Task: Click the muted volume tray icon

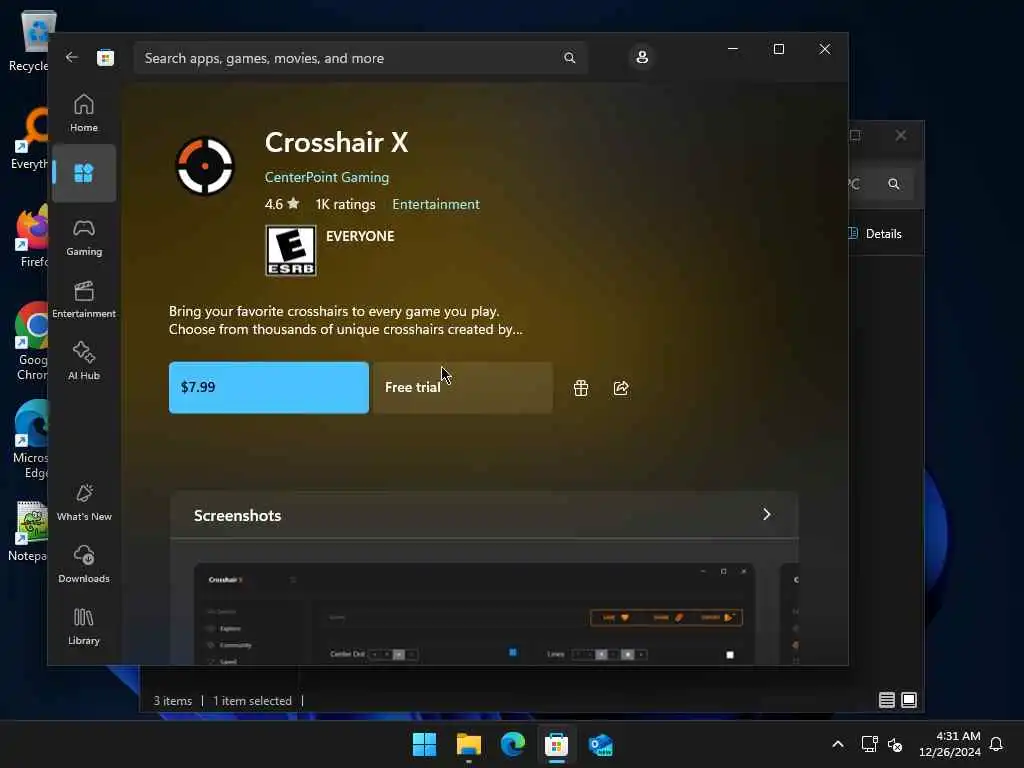Action: click(x=895, y=744)
